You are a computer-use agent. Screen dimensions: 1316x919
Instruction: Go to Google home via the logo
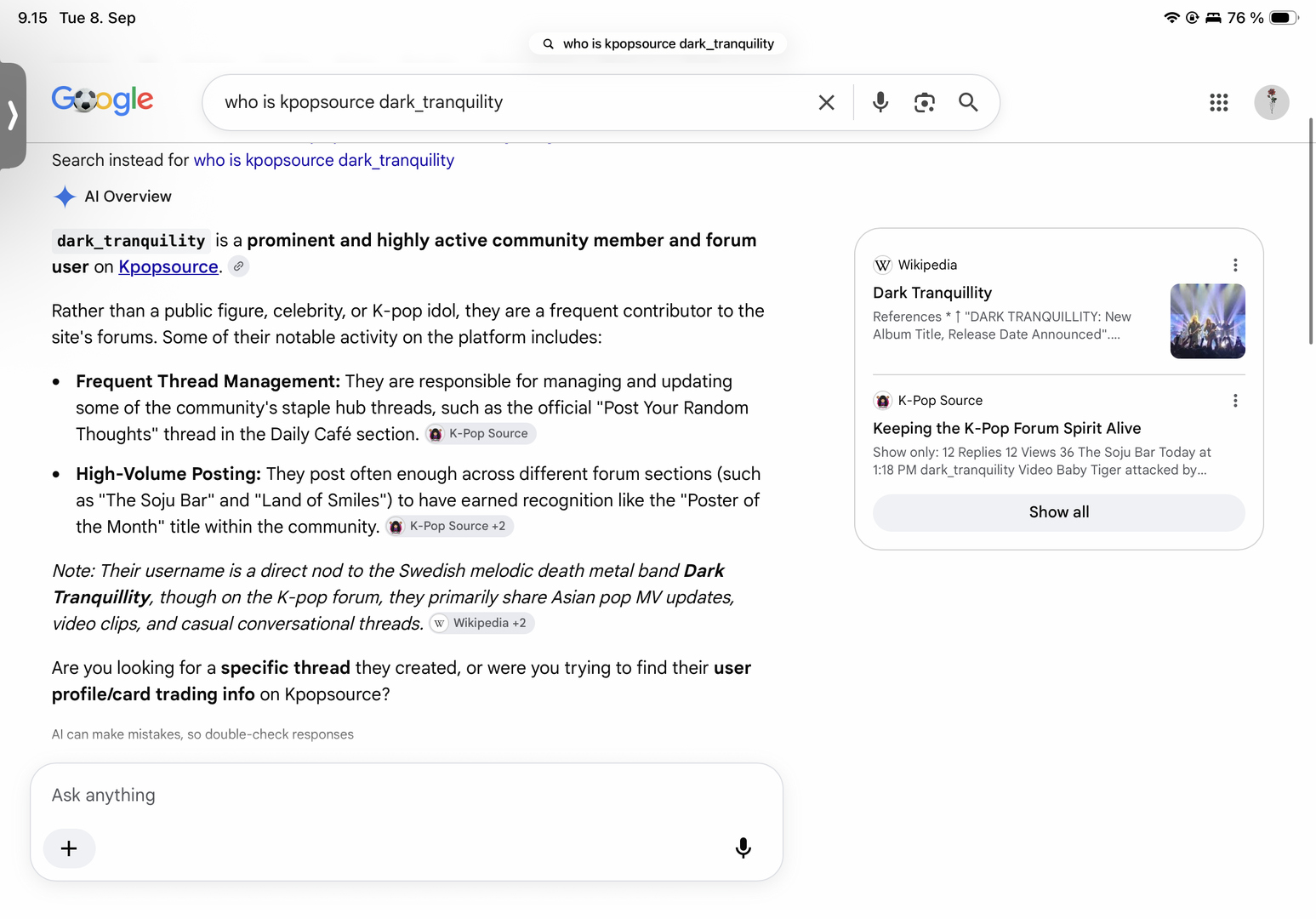(x=102, y=100)
